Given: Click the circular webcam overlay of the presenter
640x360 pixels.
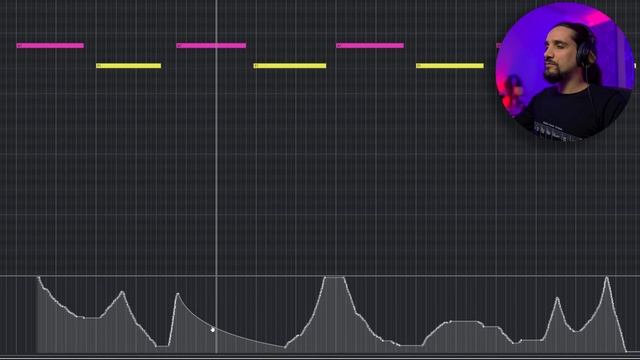Looking at the screenshot, I should pos(565,71).
